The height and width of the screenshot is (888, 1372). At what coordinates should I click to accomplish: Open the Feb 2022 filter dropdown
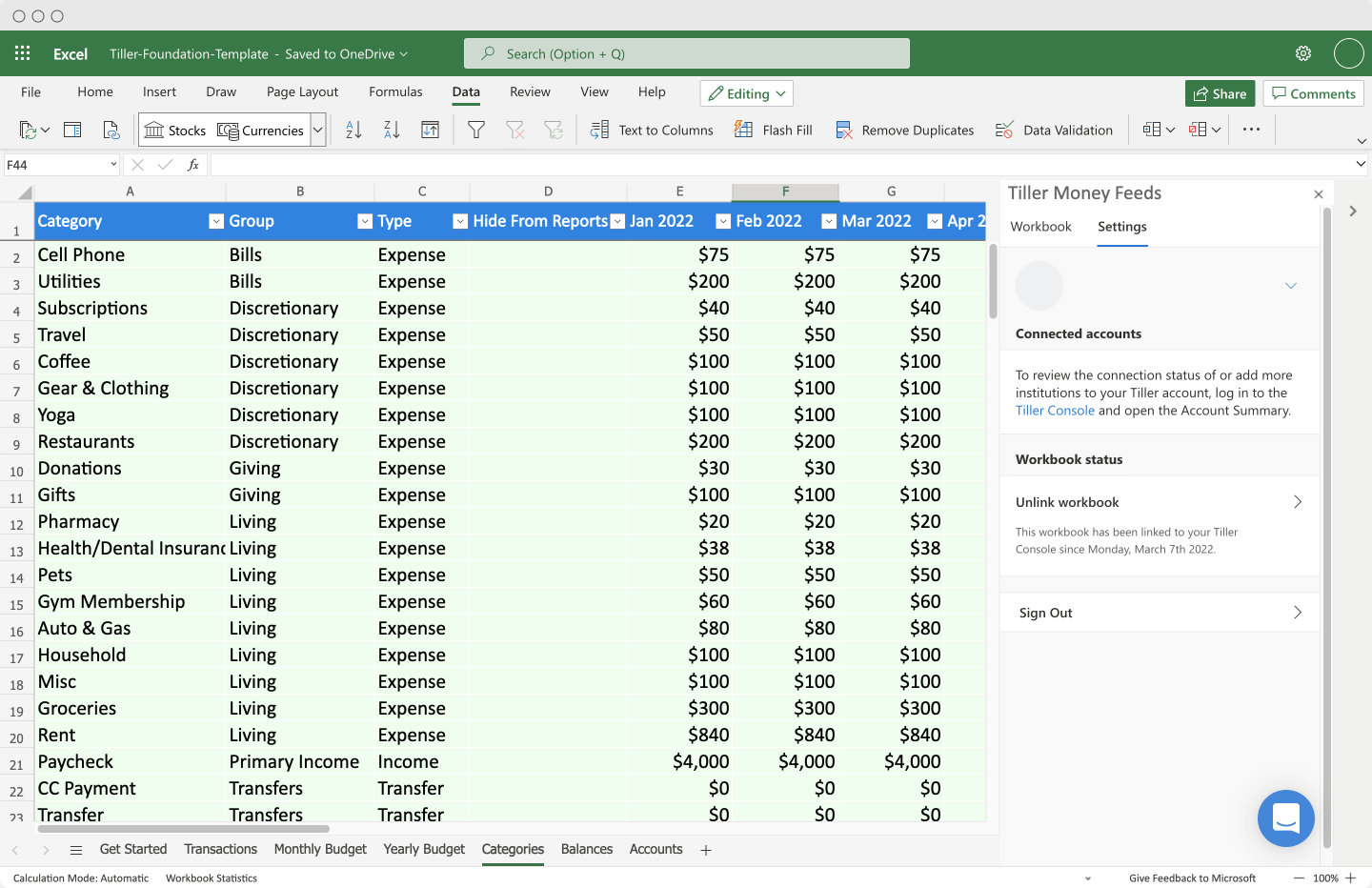tap(829, 221)
